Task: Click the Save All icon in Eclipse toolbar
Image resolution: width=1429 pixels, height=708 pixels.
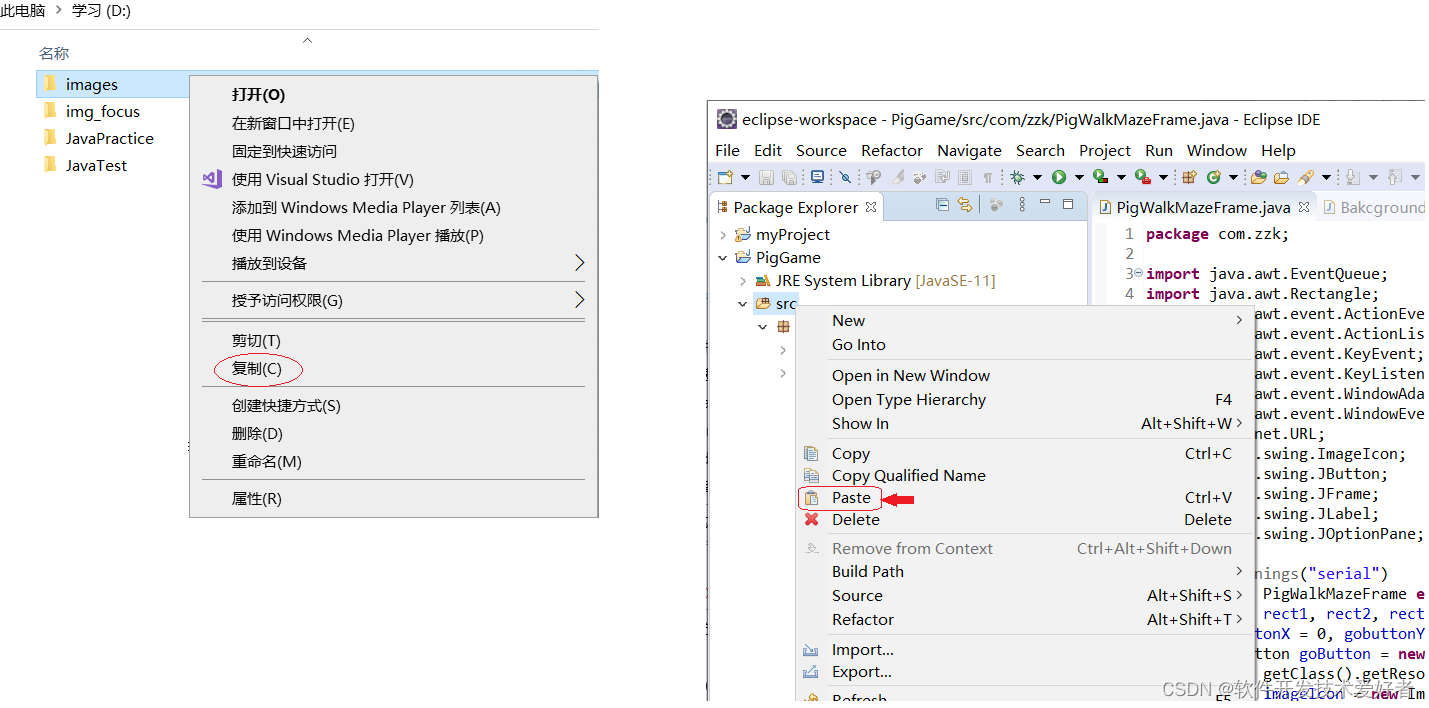Action: pos(789,177)
